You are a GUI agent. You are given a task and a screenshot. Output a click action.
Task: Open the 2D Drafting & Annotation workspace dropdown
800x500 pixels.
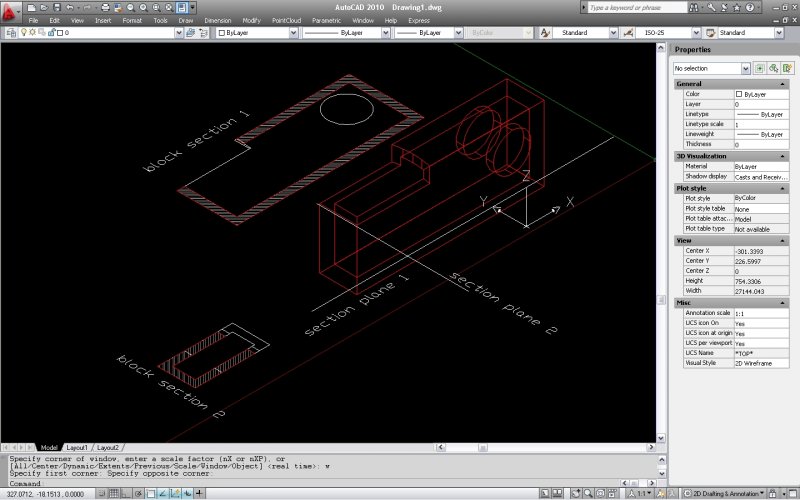coord(723,493)
